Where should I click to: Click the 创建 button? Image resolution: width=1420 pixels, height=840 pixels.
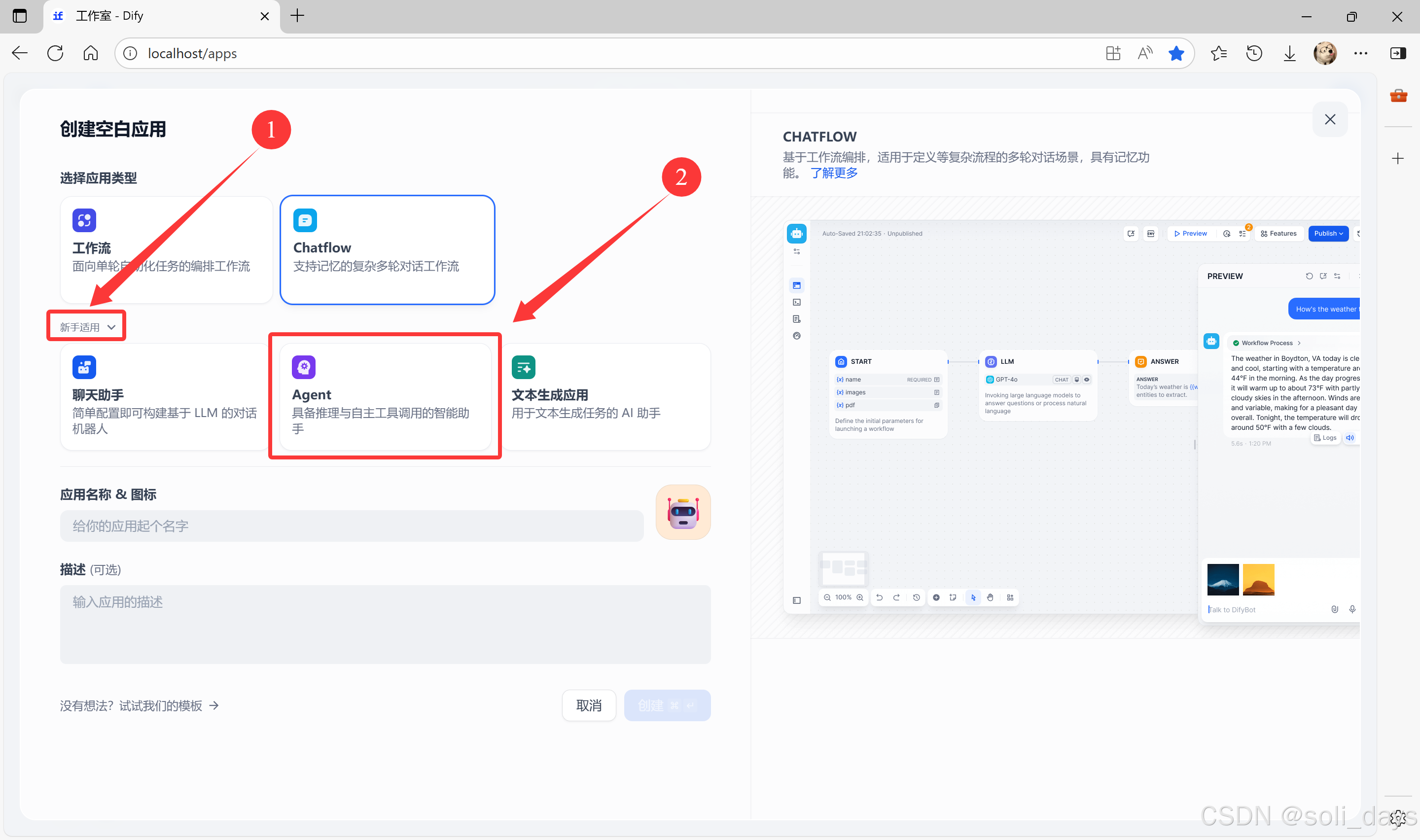[x=667, y=705]
